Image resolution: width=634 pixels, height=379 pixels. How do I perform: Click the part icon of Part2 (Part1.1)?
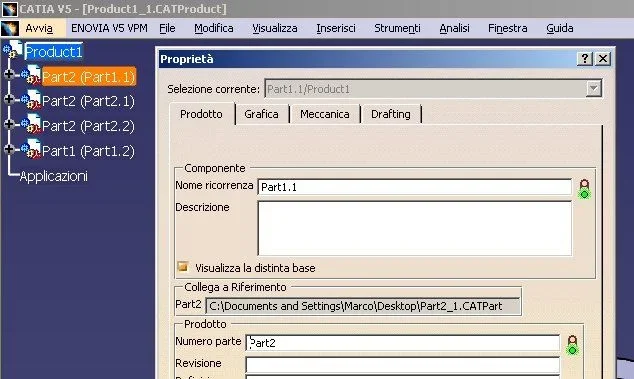point(31,75)
